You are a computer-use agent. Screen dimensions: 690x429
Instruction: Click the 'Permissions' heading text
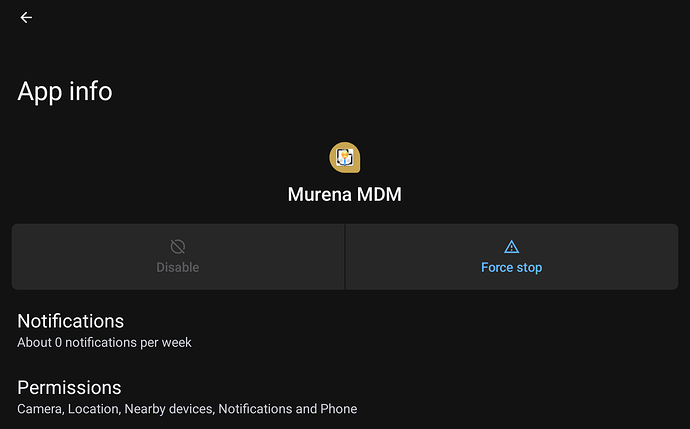pyautogui.click(x=69, y=388)
